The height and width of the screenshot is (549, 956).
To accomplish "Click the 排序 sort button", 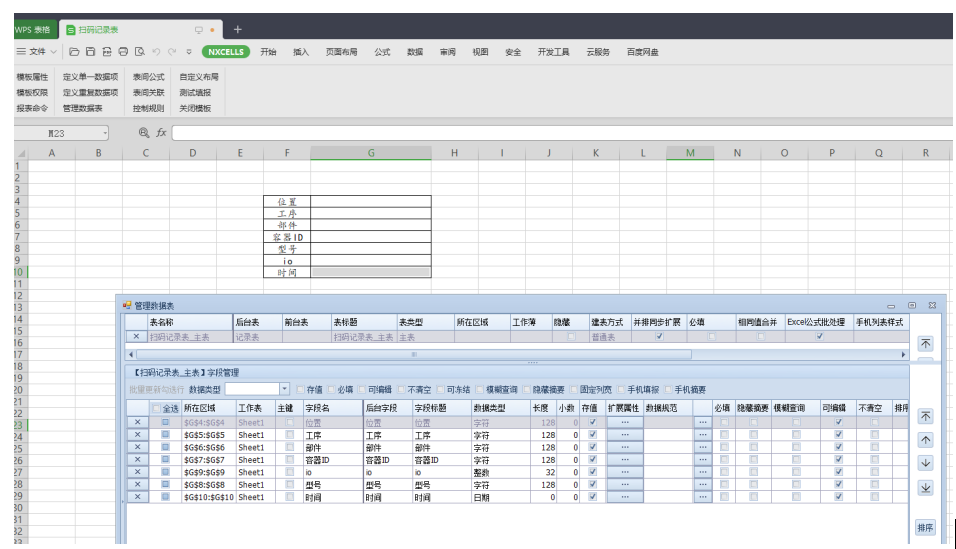I will 925,528.
